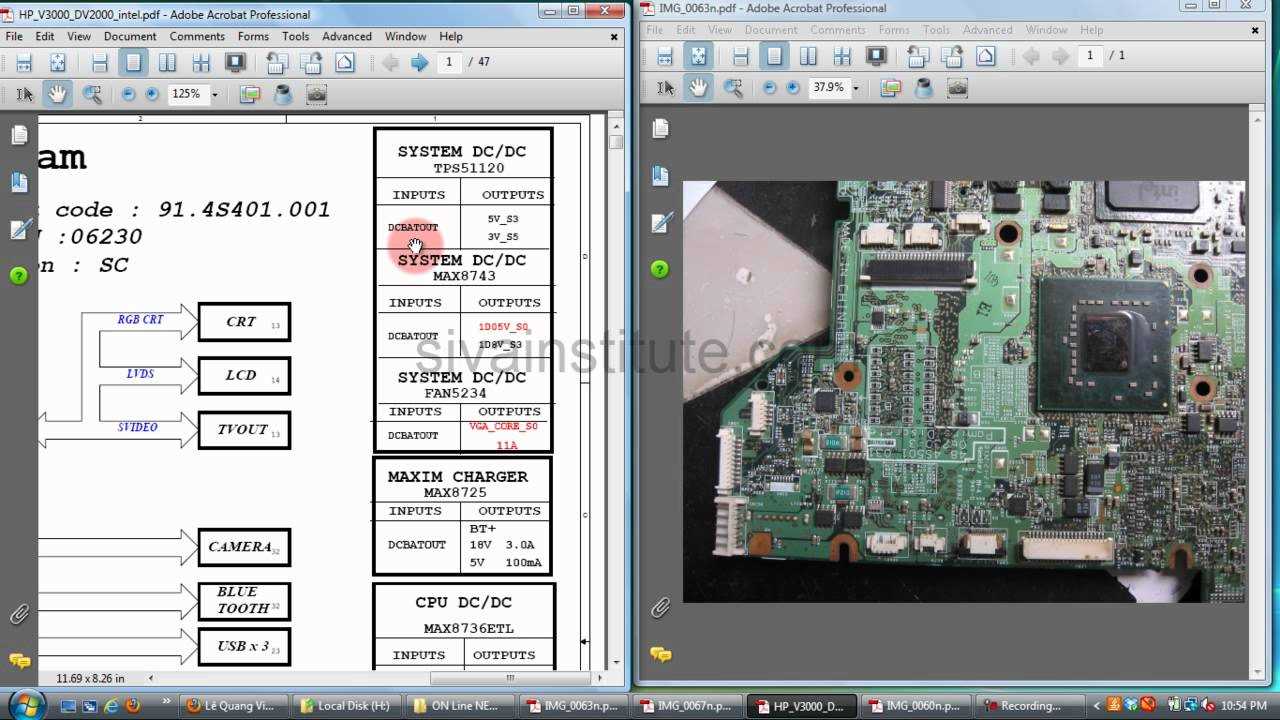Click Fit Width icon in HP_V3000 window
Viewport: 1280px width, 720px height.
24,63
